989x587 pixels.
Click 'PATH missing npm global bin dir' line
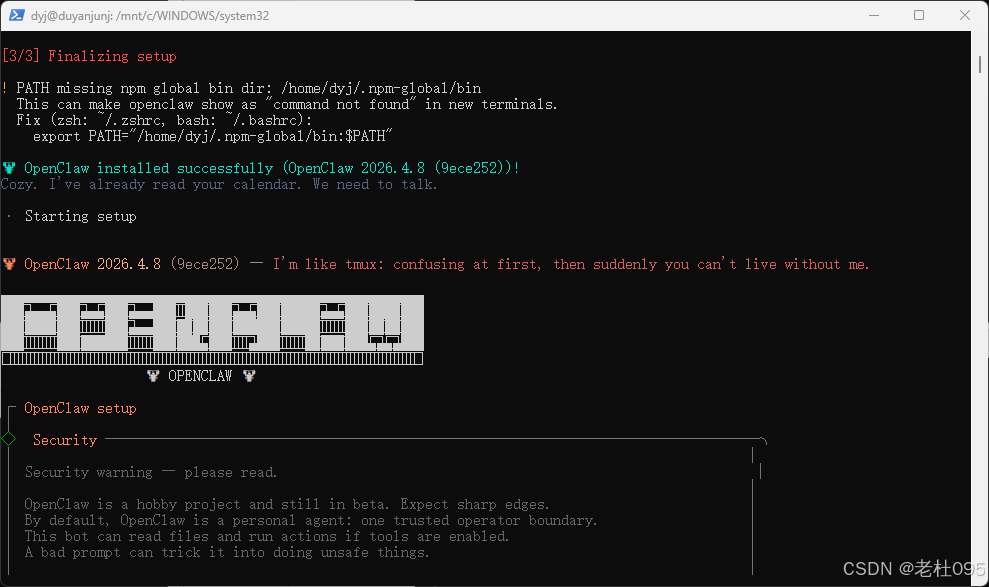pos(249,88)
